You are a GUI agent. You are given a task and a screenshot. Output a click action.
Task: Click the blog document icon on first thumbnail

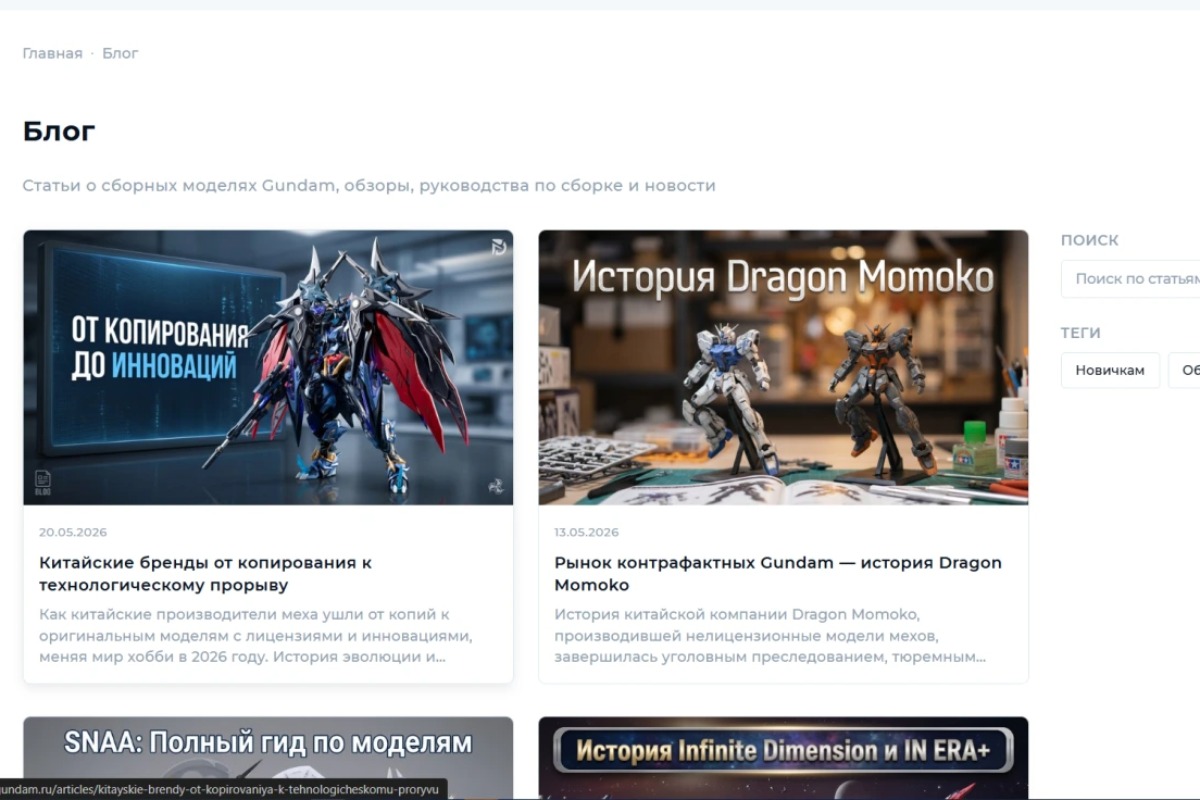[x=43, y=482]
